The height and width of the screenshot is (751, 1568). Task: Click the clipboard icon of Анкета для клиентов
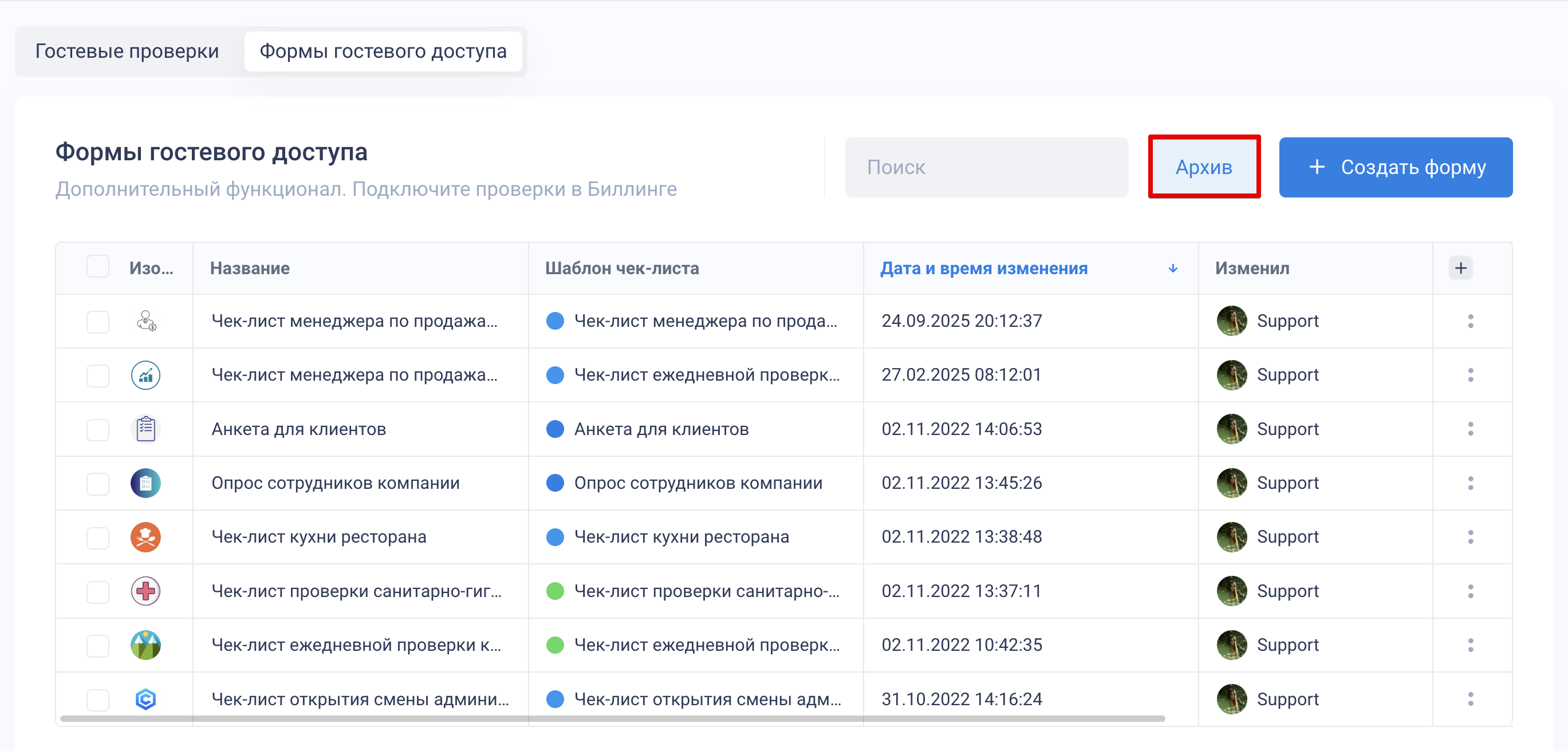145,429
